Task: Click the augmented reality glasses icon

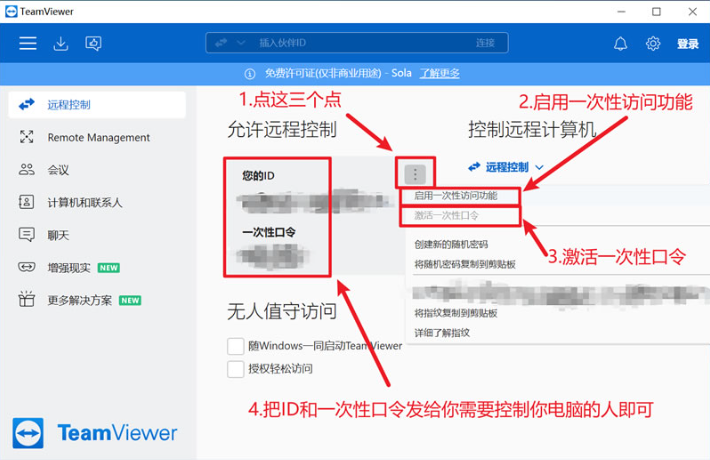Action: pos(26,267)
